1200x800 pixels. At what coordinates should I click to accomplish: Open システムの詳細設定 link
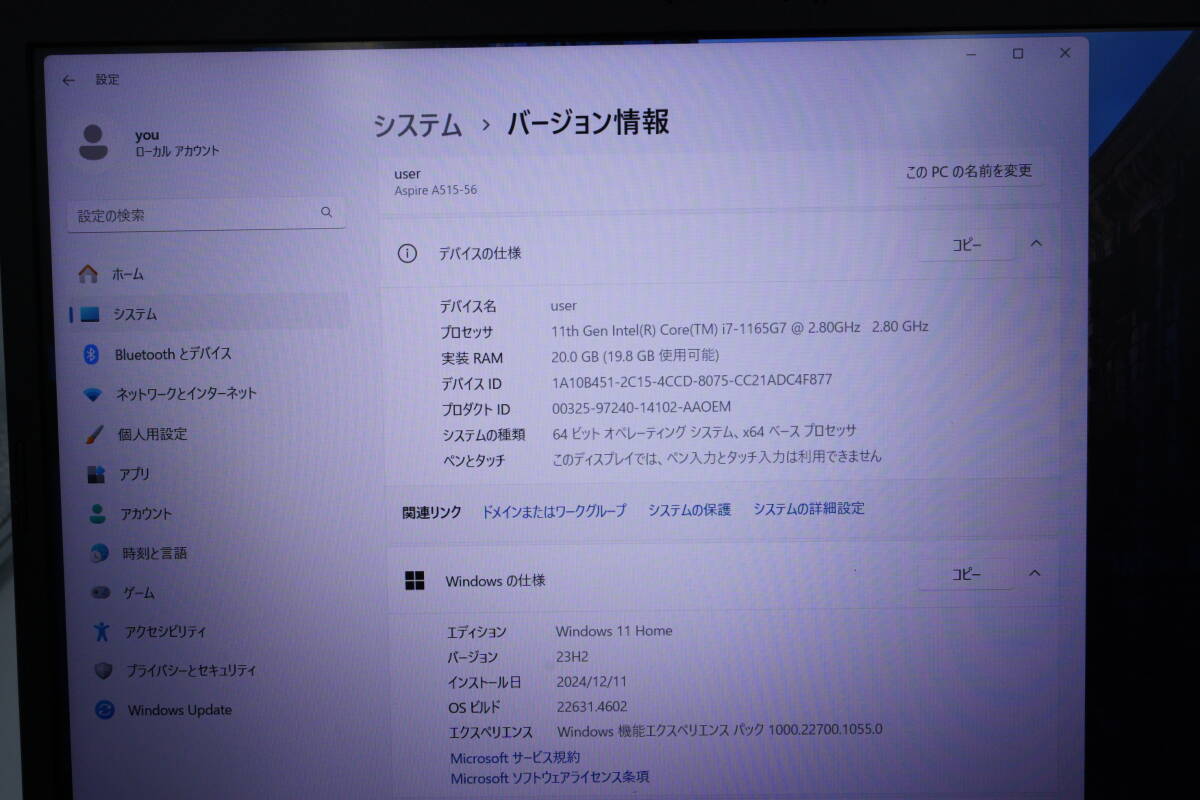809,509
